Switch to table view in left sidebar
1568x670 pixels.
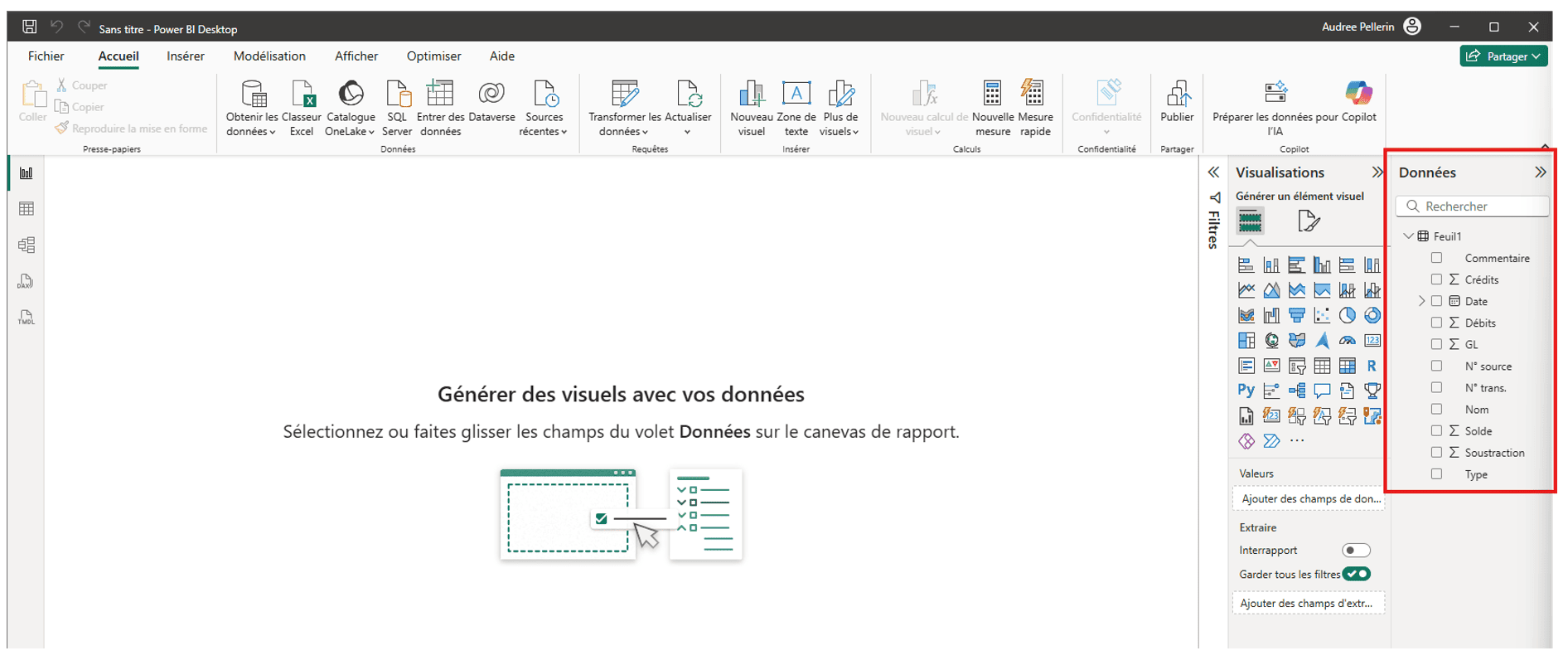coord(27,209)
